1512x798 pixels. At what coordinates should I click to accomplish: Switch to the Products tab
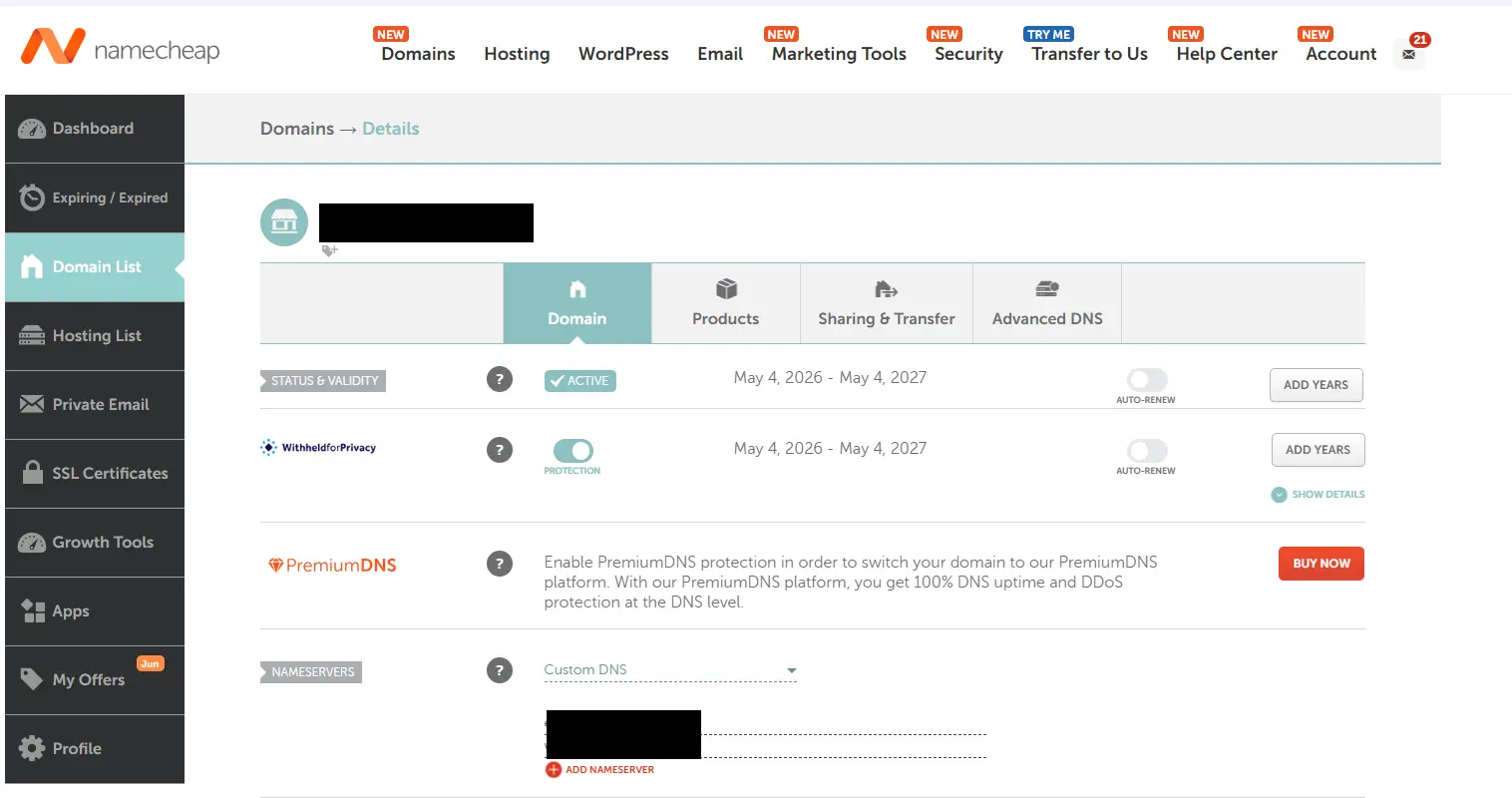click(726, 303)
